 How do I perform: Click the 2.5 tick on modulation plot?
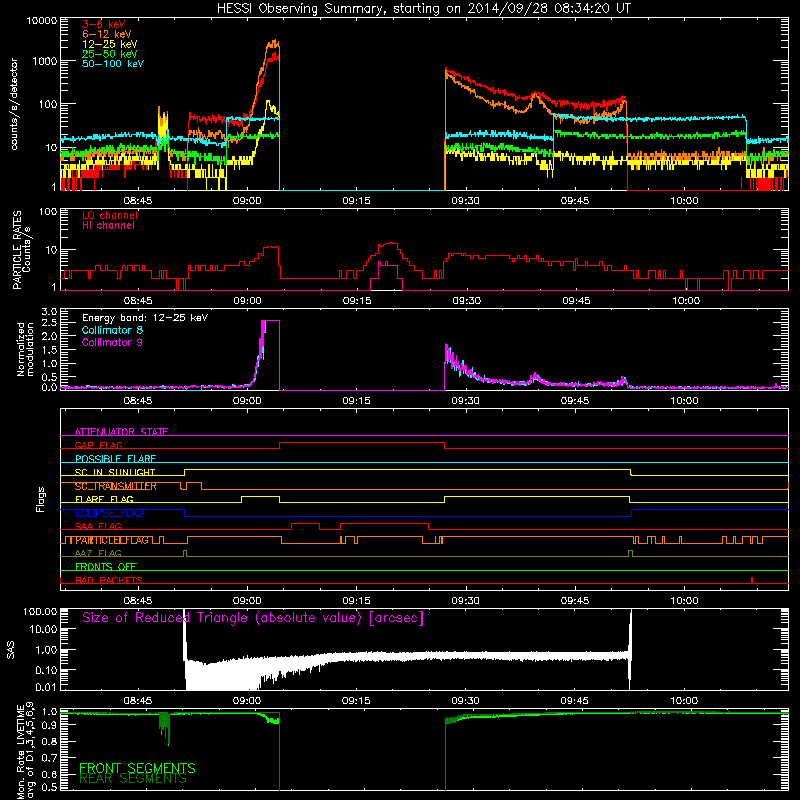tap(49, 323)
